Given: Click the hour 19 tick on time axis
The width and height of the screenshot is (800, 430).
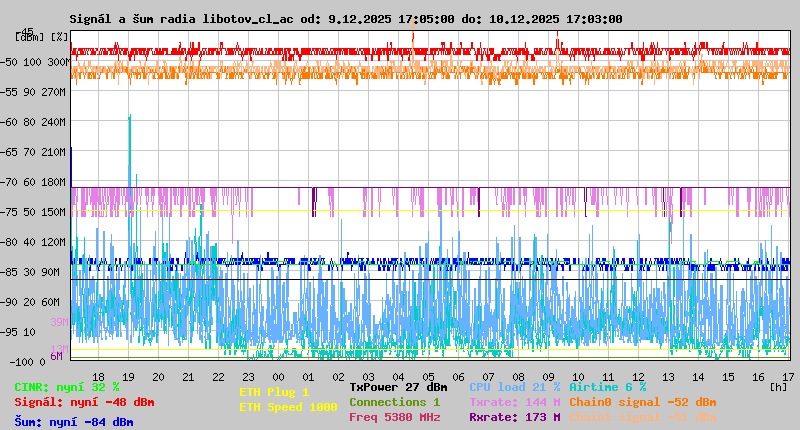Looking at the screenshot, I should [129, 377].
